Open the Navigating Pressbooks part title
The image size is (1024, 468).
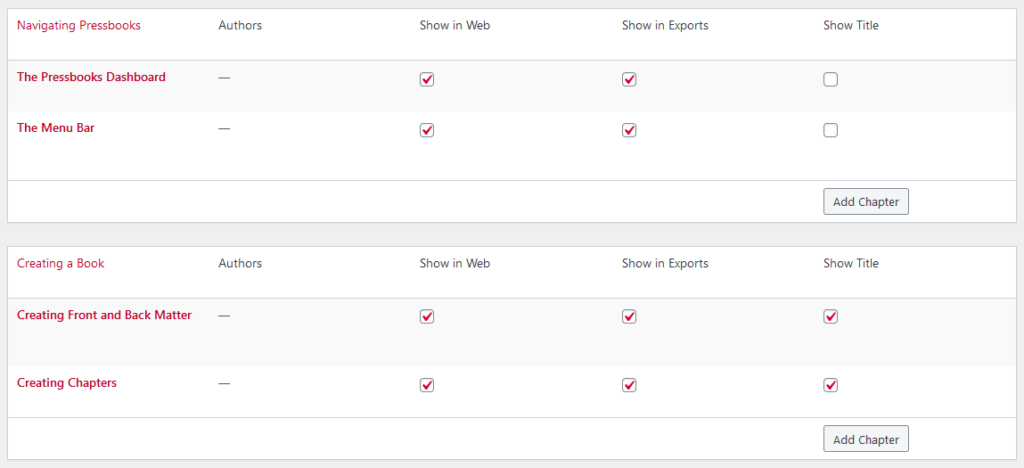tap(79, 26)
